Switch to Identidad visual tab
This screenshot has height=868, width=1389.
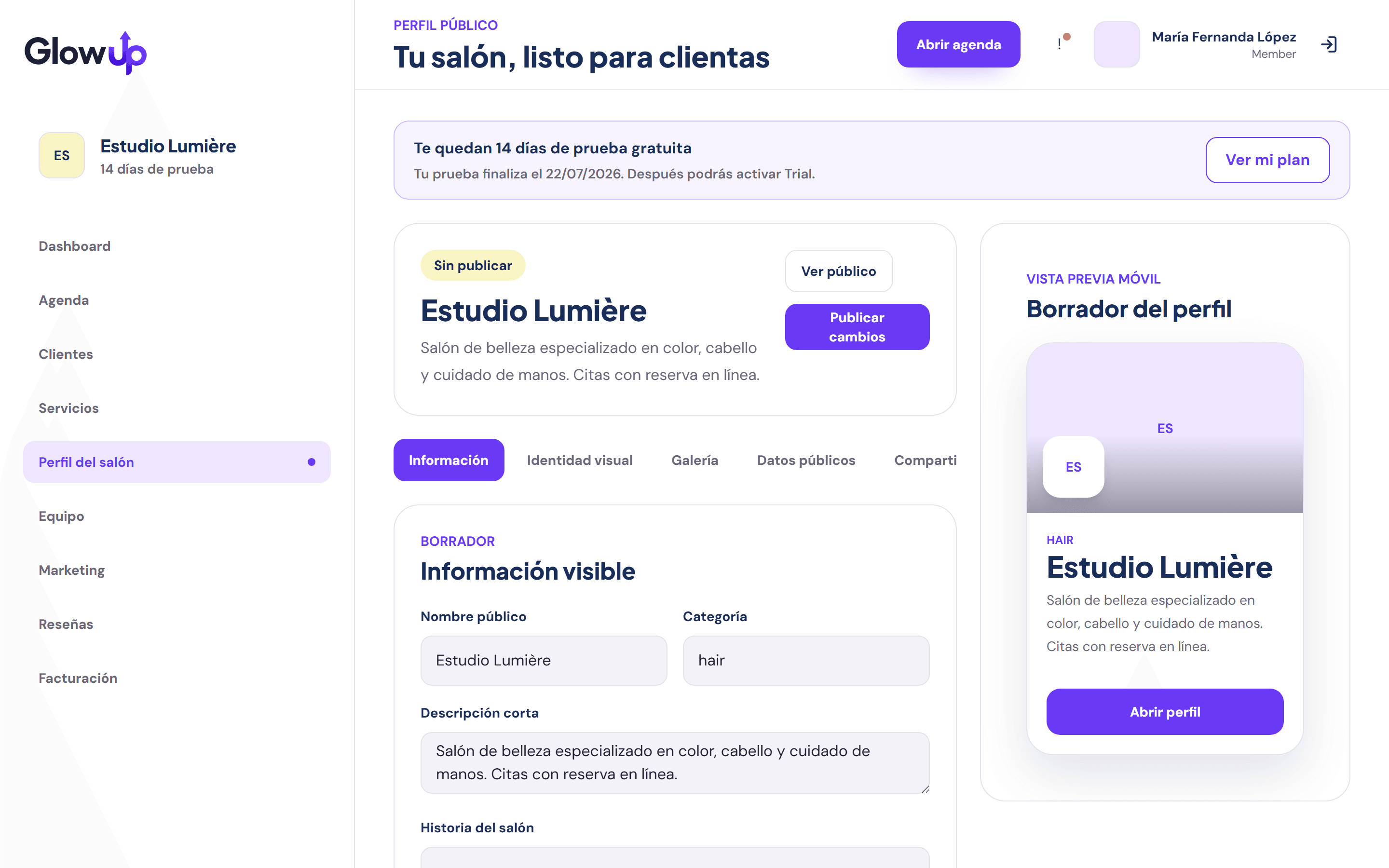coord(580,460)
